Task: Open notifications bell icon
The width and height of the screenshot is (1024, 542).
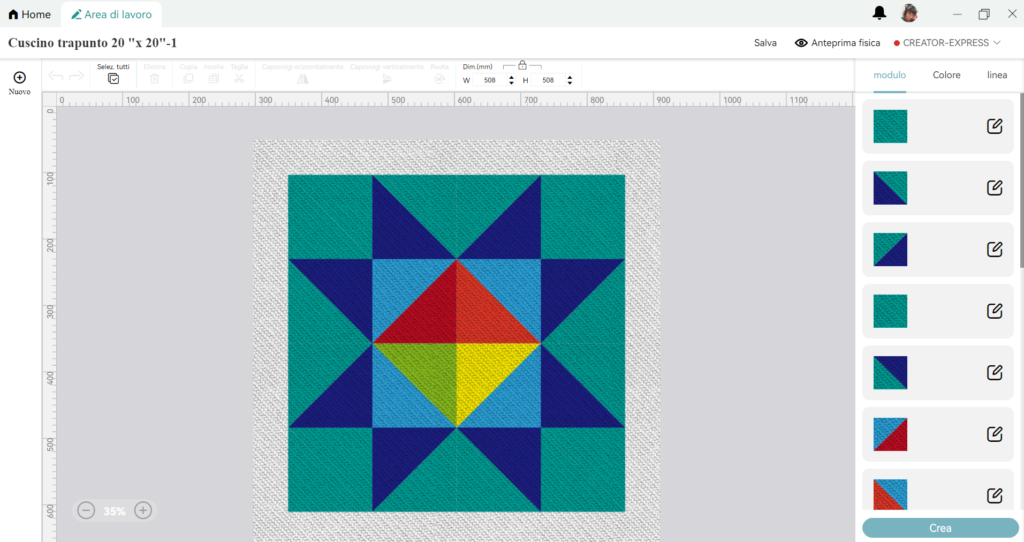Action: point(879,13)
